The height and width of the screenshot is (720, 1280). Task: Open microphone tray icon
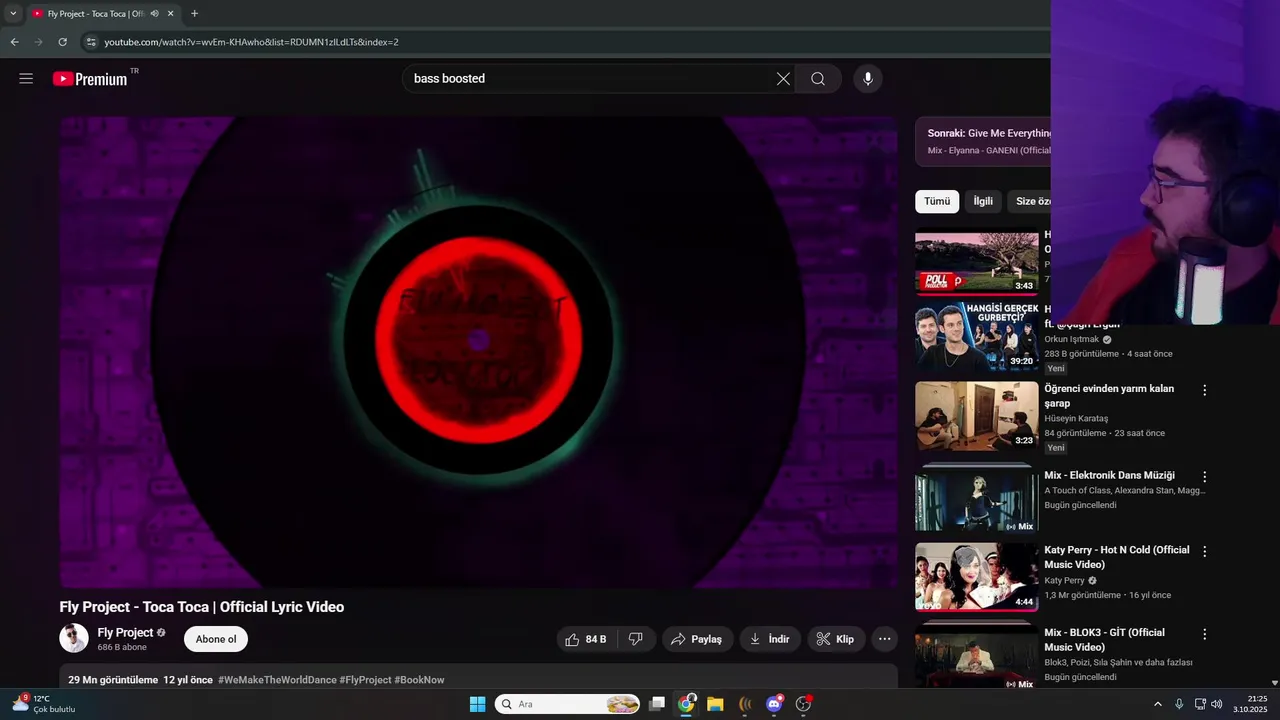(x=1179, y=704)
